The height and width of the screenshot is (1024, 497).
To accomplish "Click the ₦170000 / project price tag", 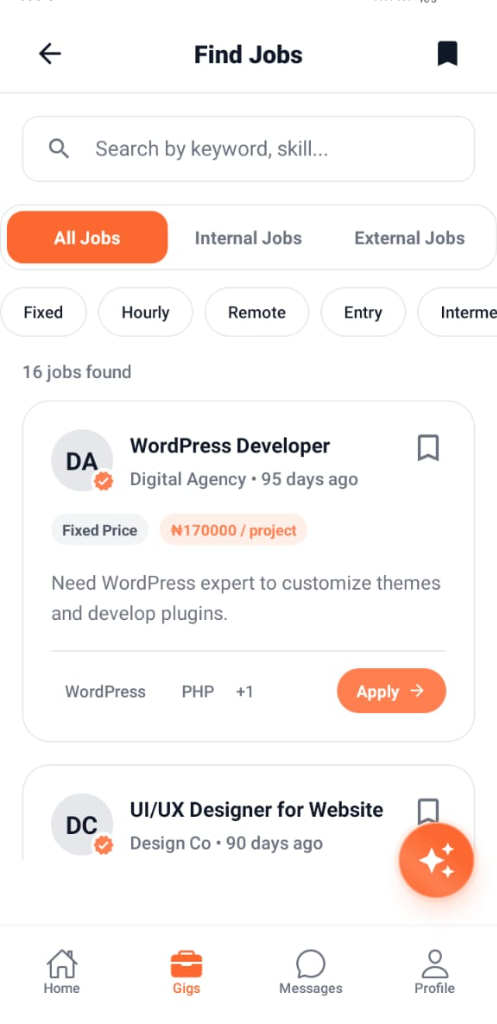I will [233, 530].
